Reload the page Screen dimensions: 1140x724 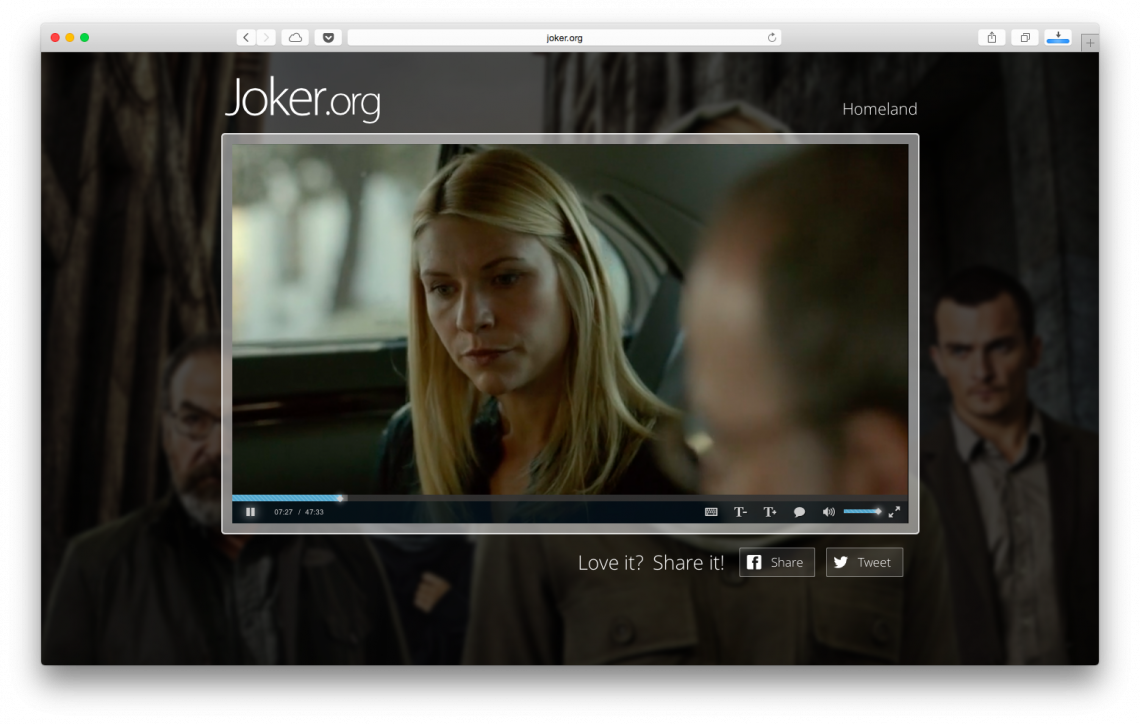pyautogui.click(x=771, y=38)
